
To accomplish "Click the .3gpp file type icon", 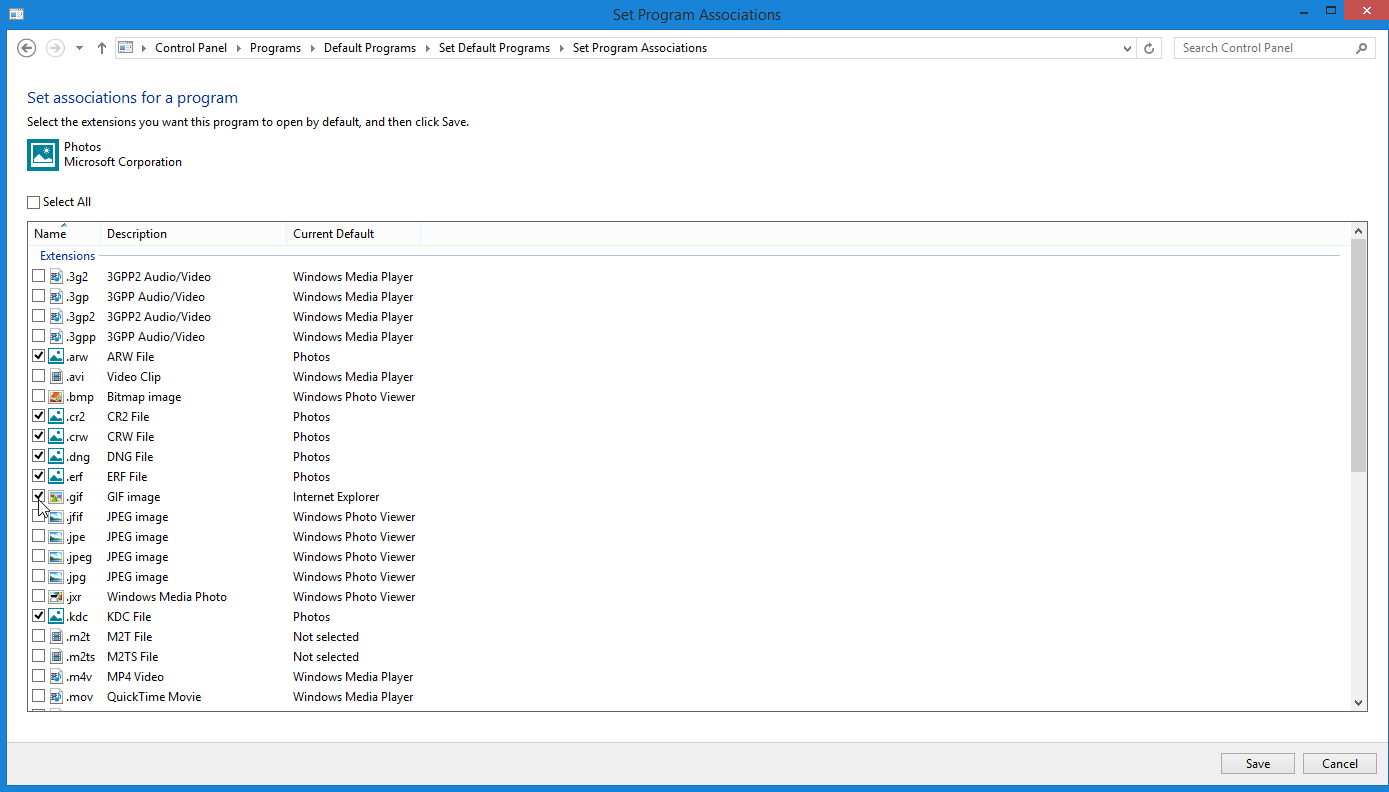I will pos(56,337).
